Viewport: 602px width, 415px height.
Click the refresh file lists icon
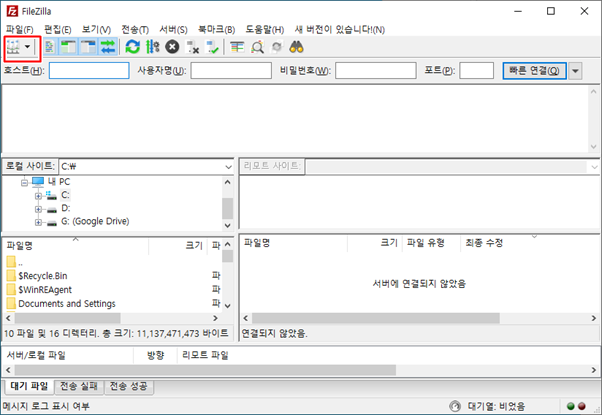(x=132, y=47)
